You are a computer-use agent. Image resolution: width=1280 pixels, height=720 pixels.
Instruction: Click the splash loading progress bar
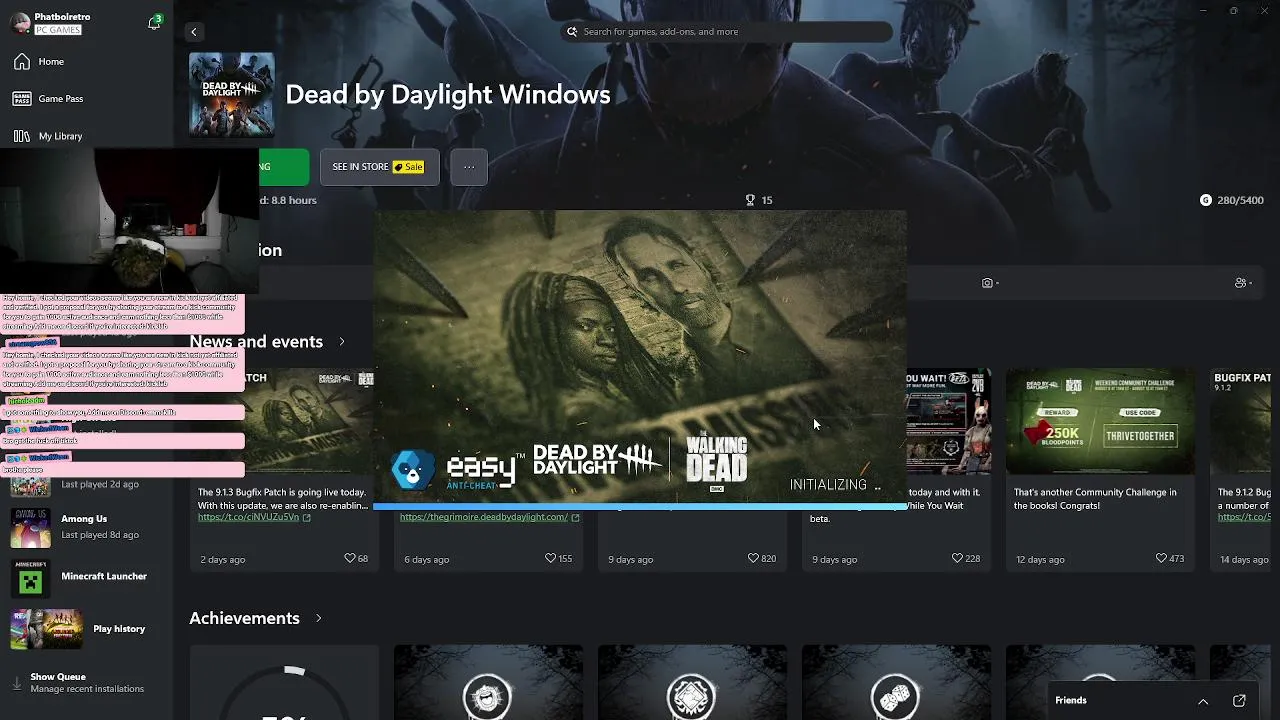tap(640, 507)
